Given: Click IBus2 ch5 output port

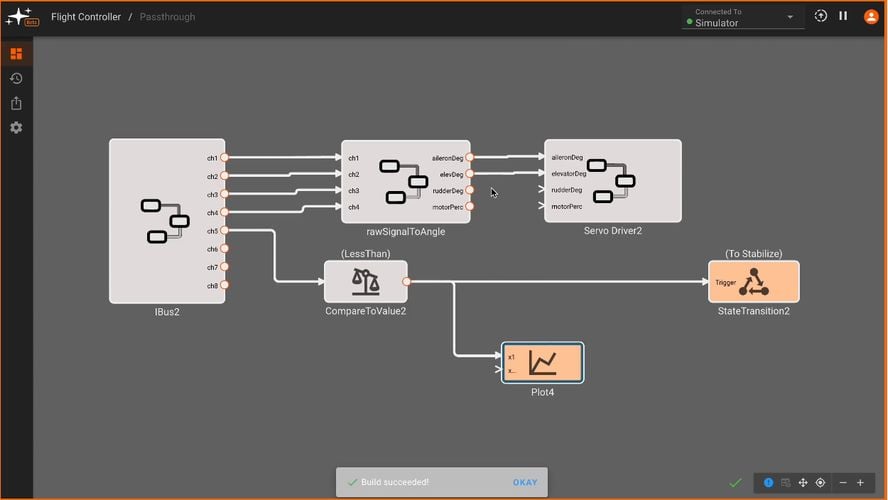Looking at the screenshot, I should pos(224,230).
